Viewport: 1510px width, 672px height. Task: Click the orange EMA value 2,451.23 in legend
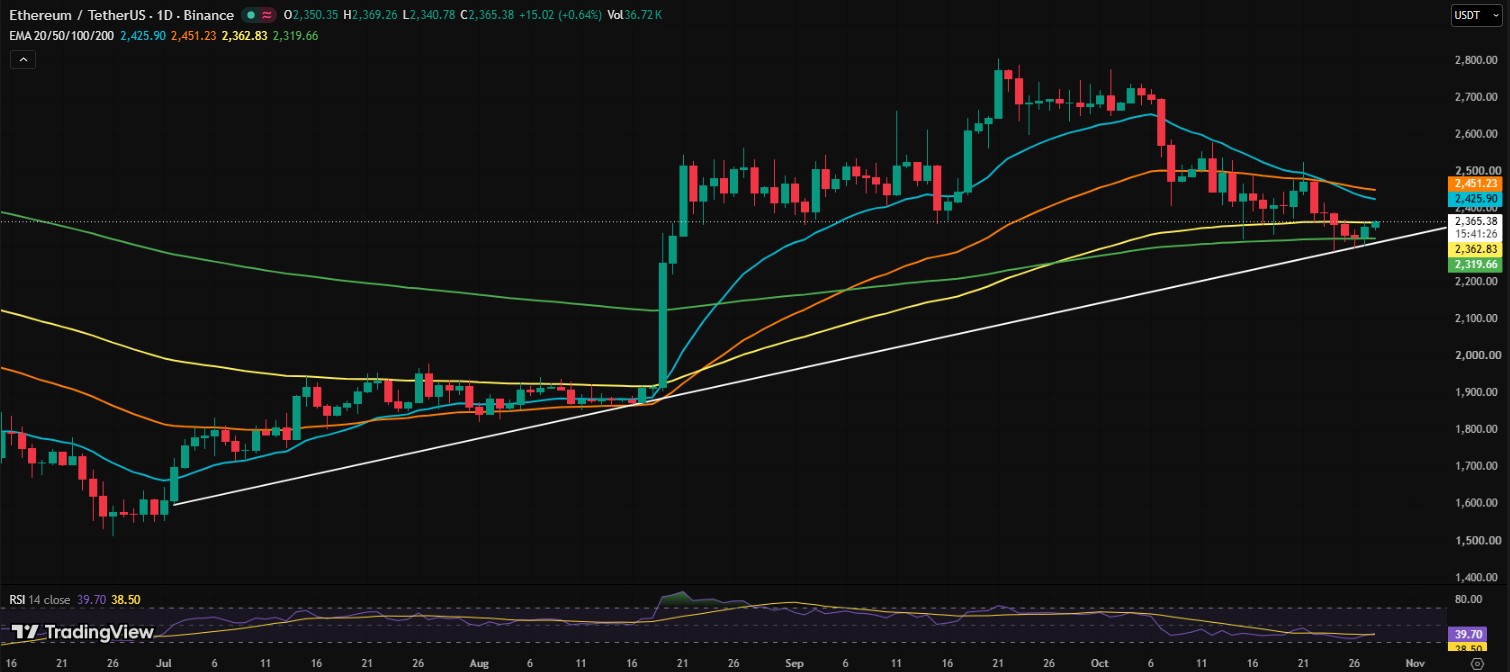click(x=195, y=35)
